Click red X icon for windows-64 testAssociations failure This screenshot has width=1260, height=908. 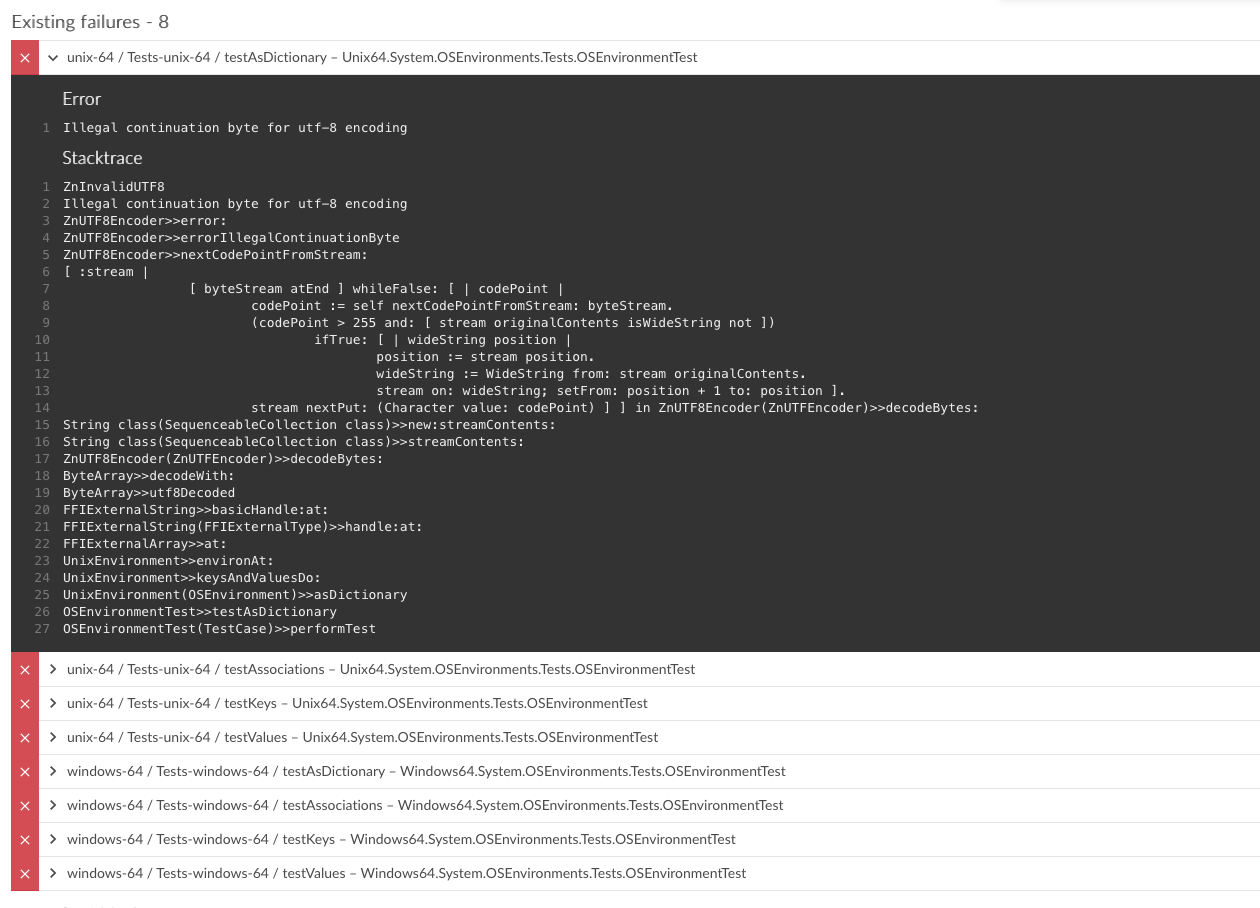pyautogui.click(x=25, y=806)
